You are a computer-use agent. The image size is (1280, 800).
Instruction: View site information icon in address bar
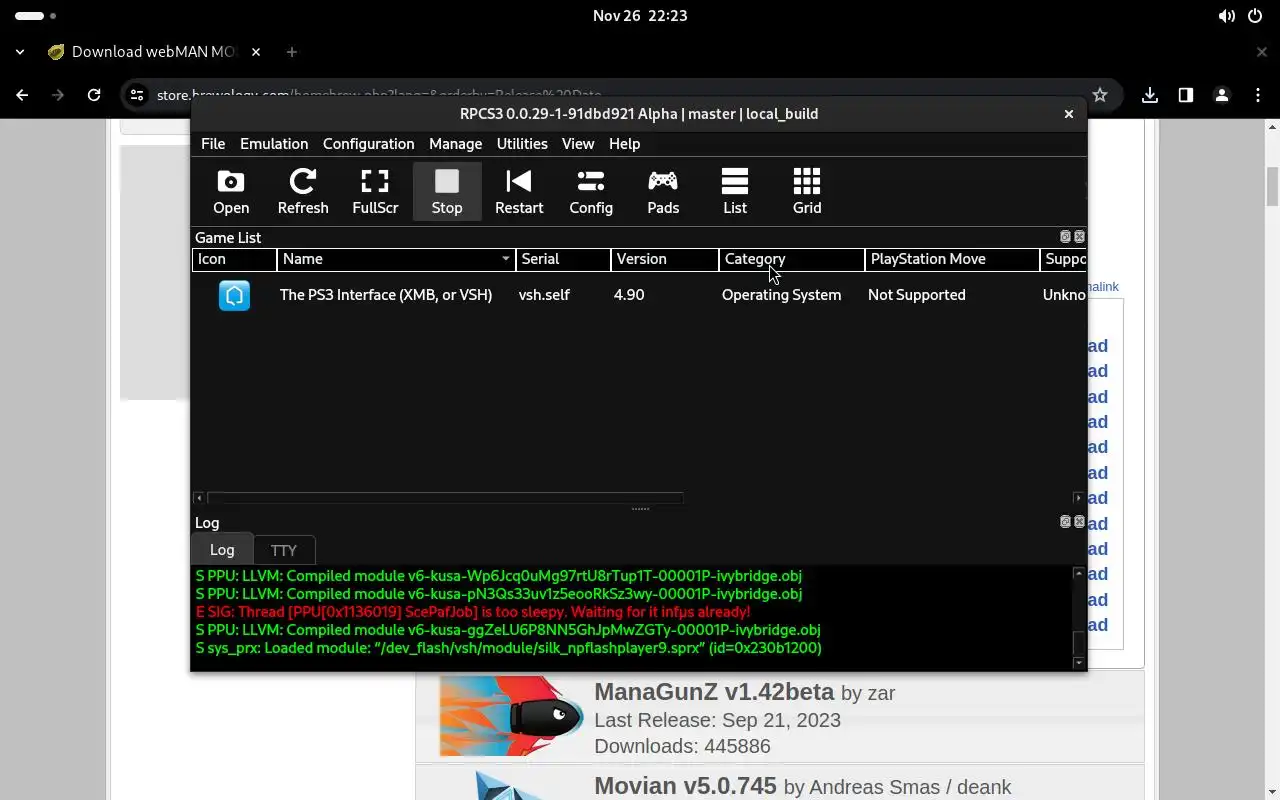pyautogui.click(x=137, y=95)
